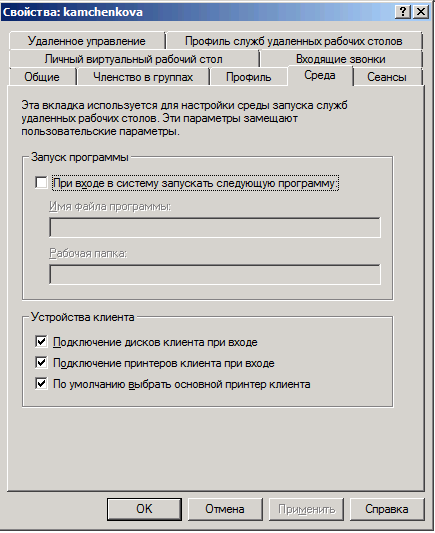Open help with the Справка button
Image resolution: width=435 pixels, height=533 pixels.
point(387,509)
